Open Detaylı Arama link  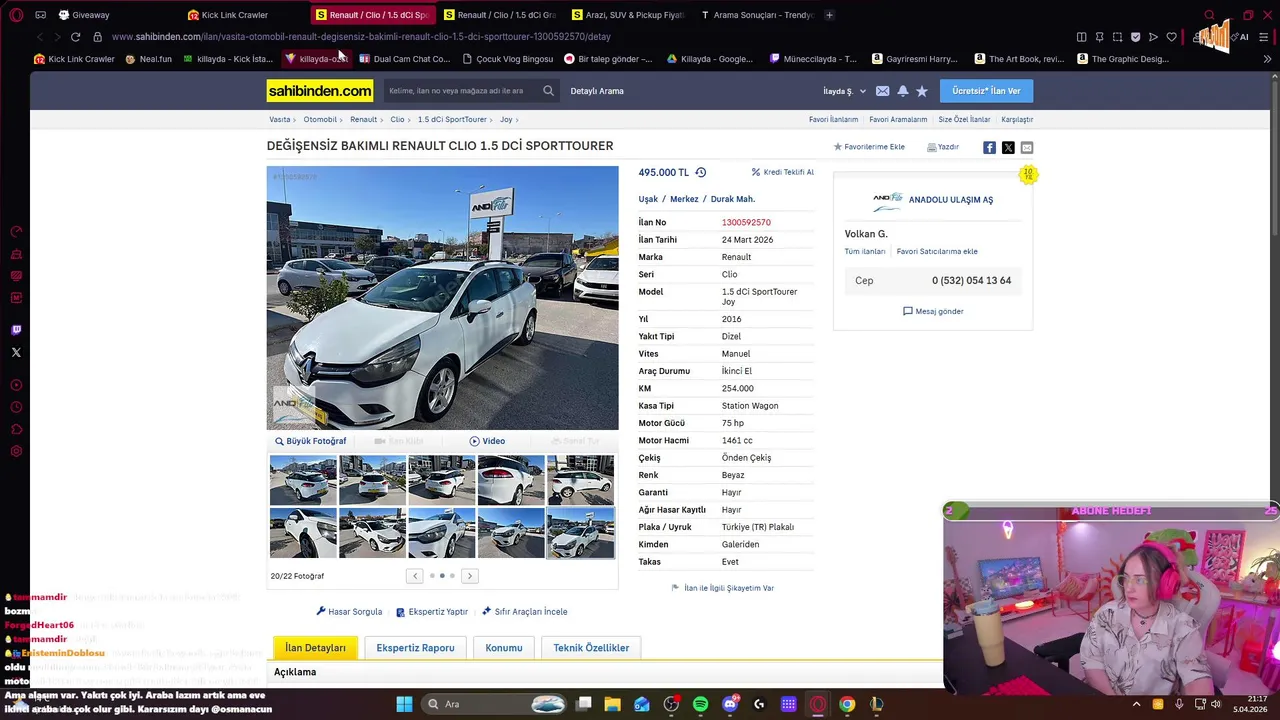[x=597, y=91]
